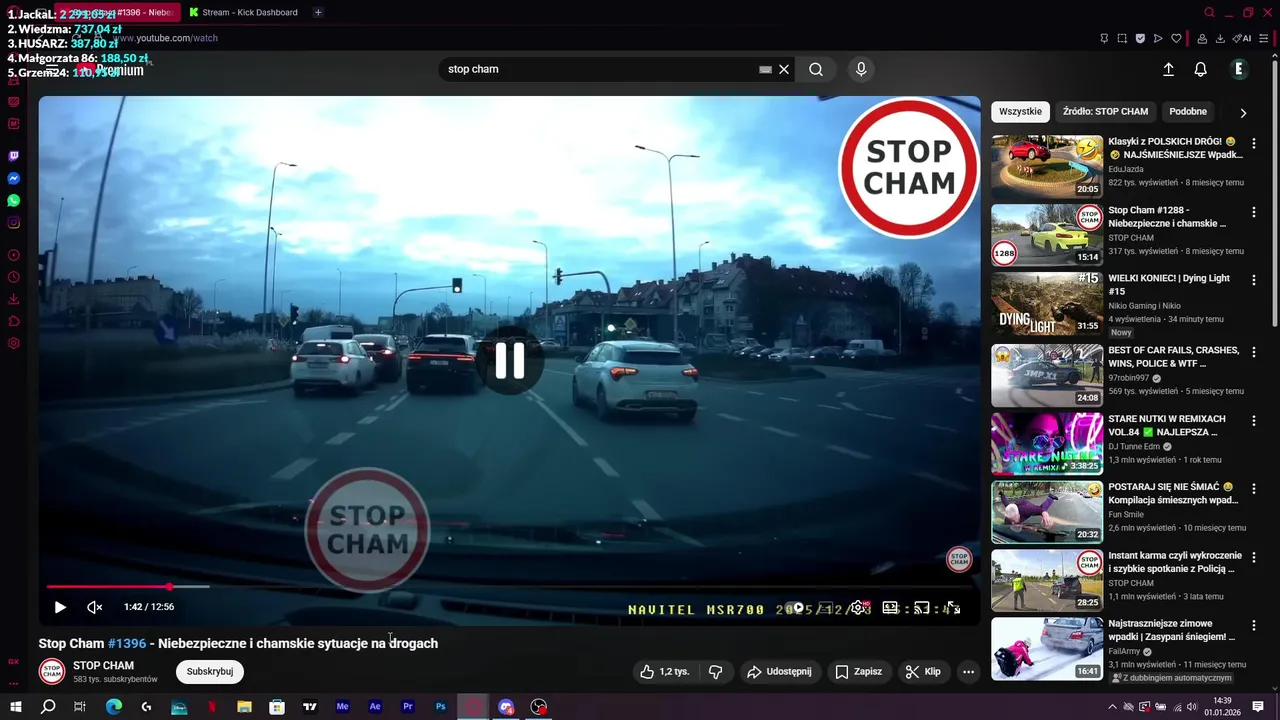Screen dimensions: 1280x720
Task: Switch to the Stream - Kick Dashboard tab
Action: [x=245, y=12]
